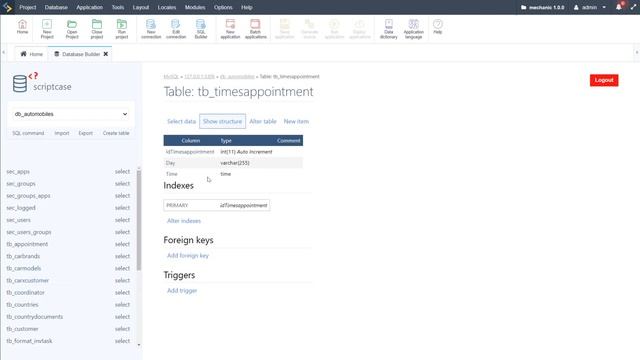Image resolution: width=640 pixels, height=360 pixels.
Task: Open the Alter table link
Action: pyautogui.click(x=263, y=121)
